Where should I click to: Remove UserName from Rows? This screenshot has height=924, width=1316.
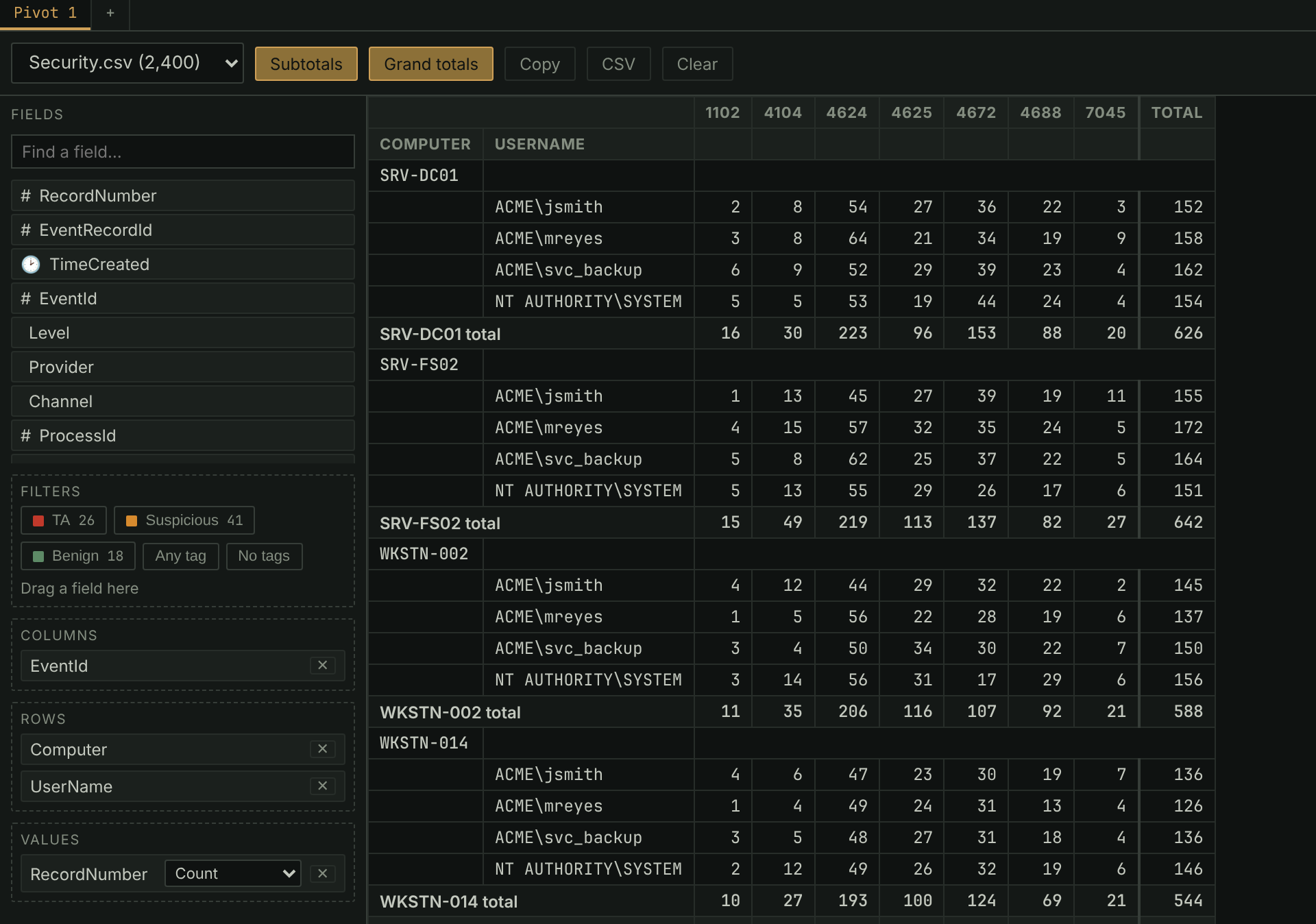(322, 786)
